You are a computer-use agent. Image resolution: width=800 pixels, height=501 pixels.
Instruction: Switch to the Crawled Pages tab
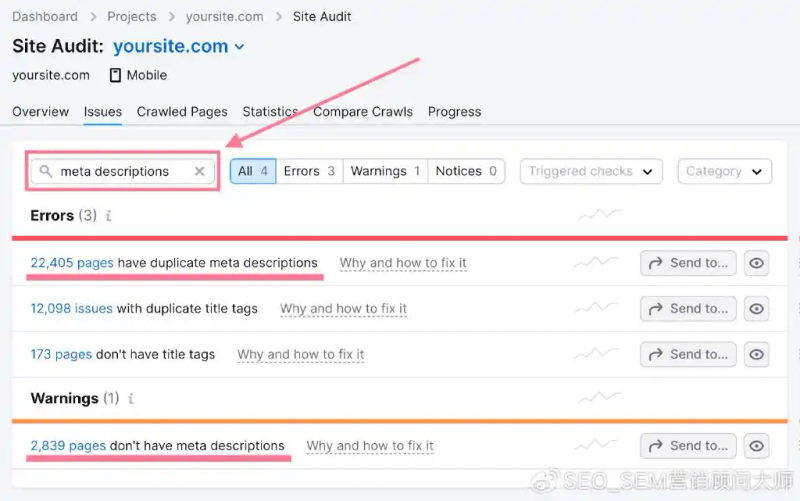(x=182, y=112)
